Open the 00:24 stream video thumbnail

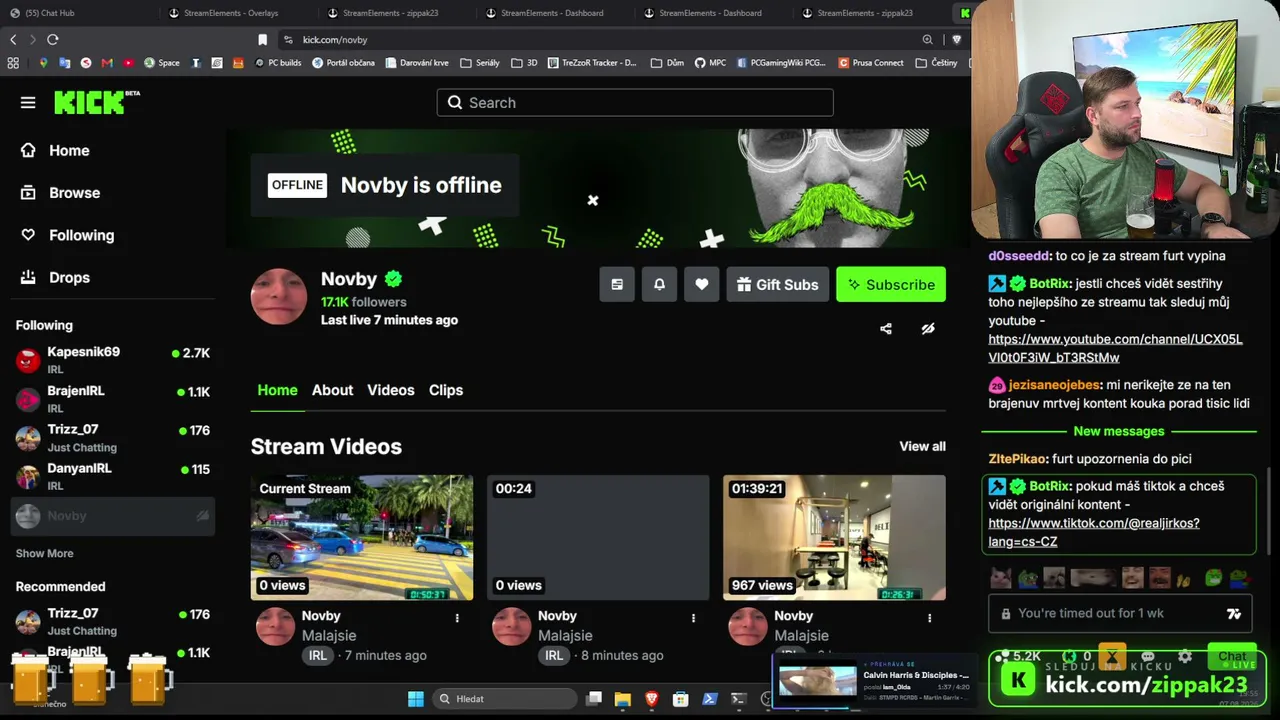click(598, 537)
